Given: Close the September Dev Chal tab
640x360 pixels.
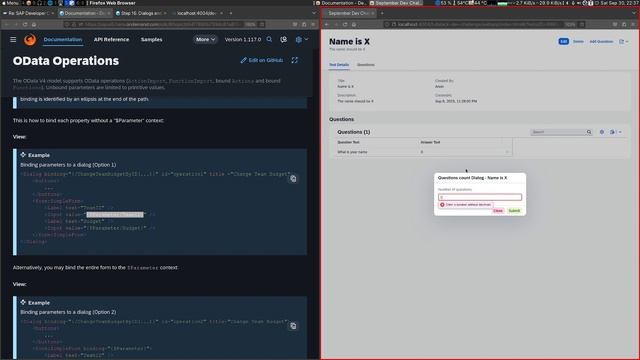Looking at the screenshot, I should [x=373, y=13].
